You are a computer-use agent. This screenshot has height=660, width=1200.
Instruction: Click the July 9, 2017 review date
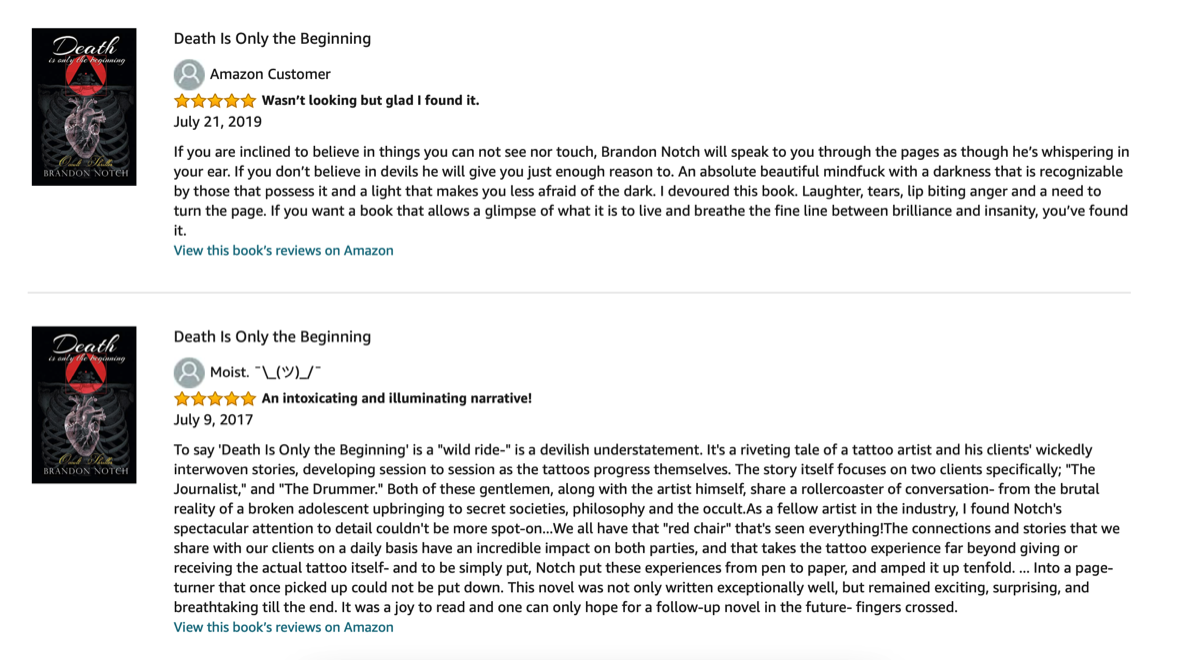tap(213, 420)
